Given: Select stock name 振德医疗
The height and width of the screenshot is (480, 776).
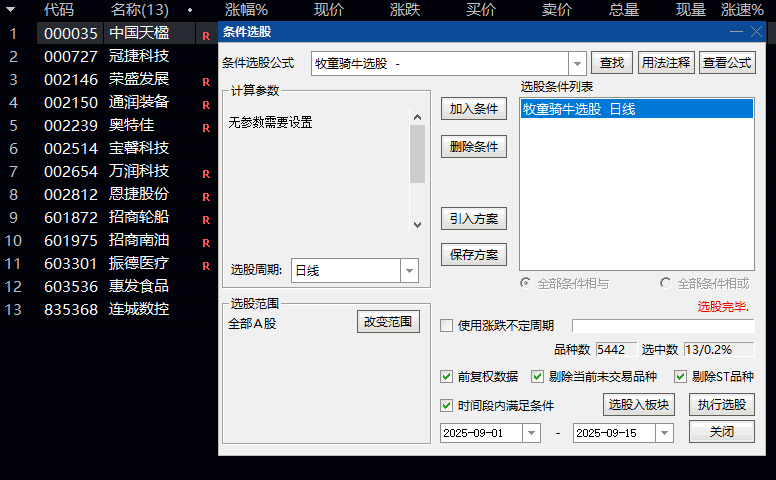Looking at the screenshot, I should (139, 263).
